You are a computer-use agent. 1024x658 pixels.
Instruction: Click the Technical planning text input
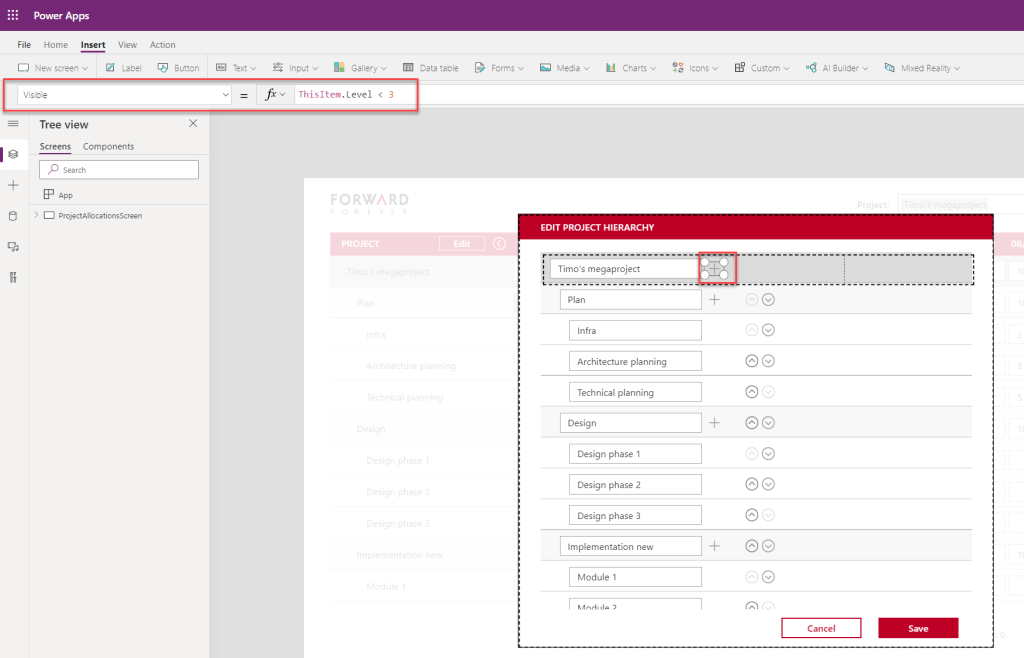click(x=635, y=392)
